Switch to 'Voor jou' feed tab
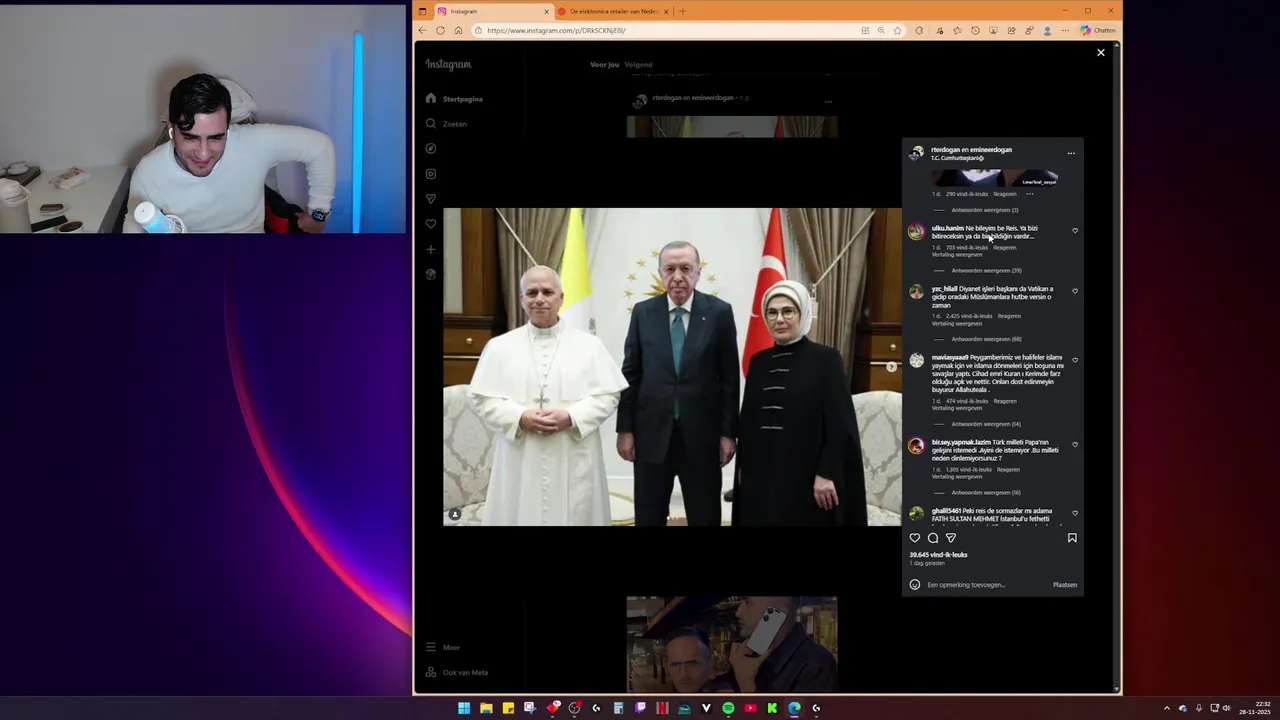 click(x=605, y=65)
